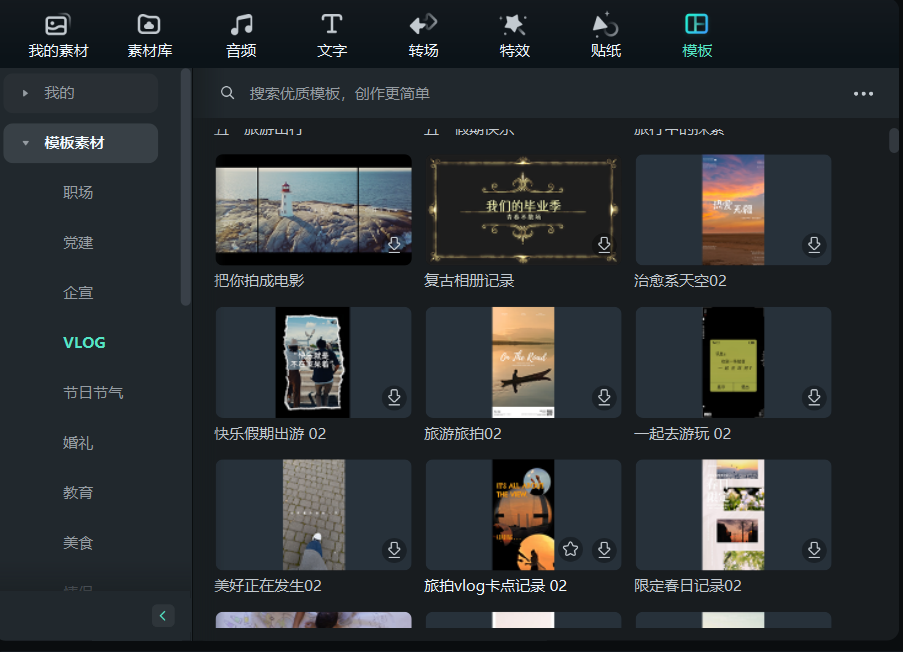The image size is (903, 652).
Task: Switch to the 模板 tab
Action: [x=696, y=34]
